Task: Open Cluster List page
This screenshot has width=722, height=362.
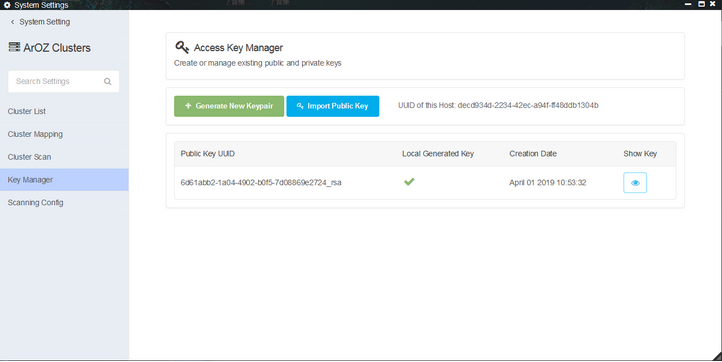Action: pos(64,111)
